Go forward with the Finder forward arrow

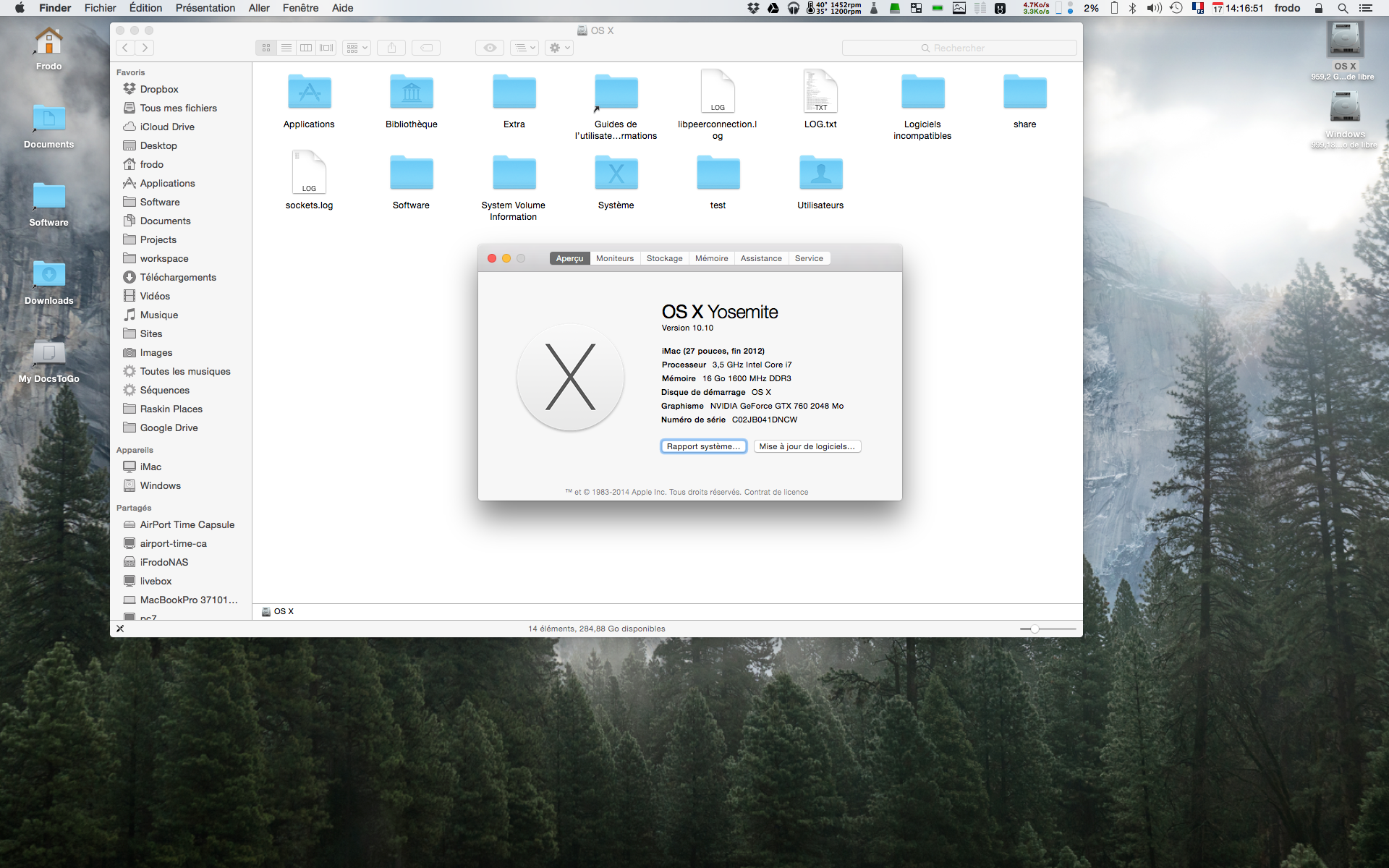pos(145,48)
